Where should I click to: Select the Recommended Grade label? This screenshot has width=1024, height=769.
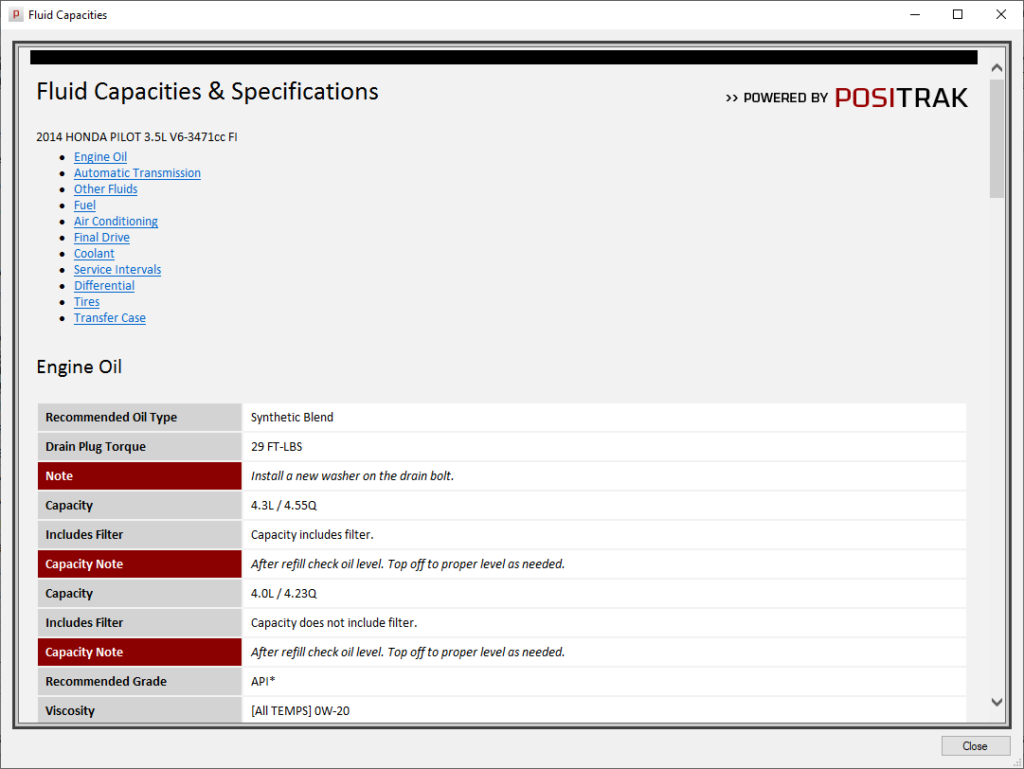click(106, 682)
